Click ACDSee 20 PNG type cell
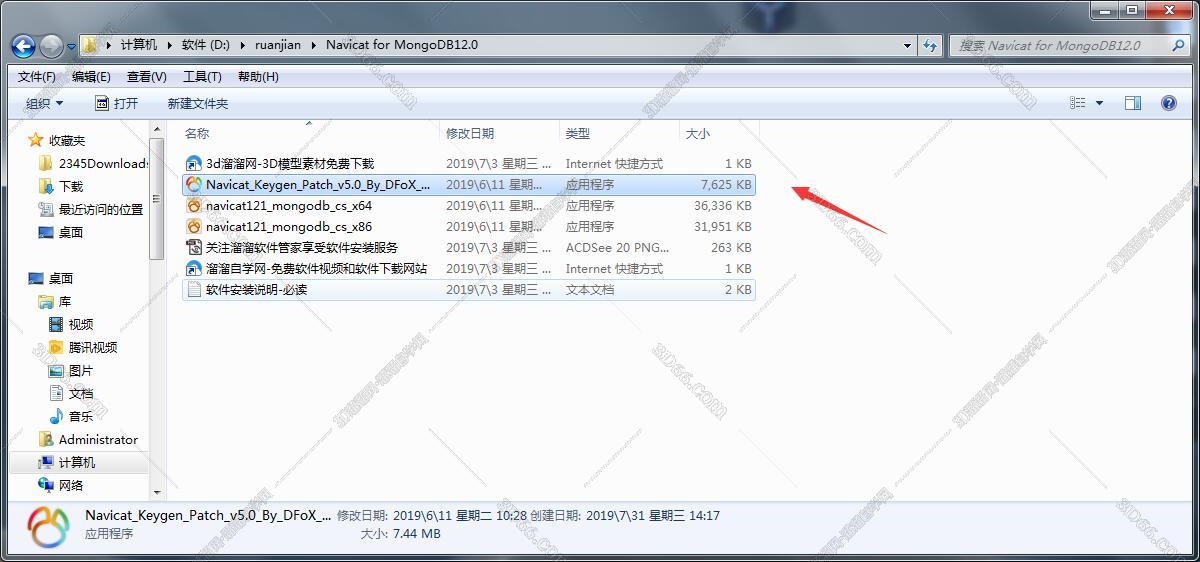1200x562 pixels. pos(618,247)
